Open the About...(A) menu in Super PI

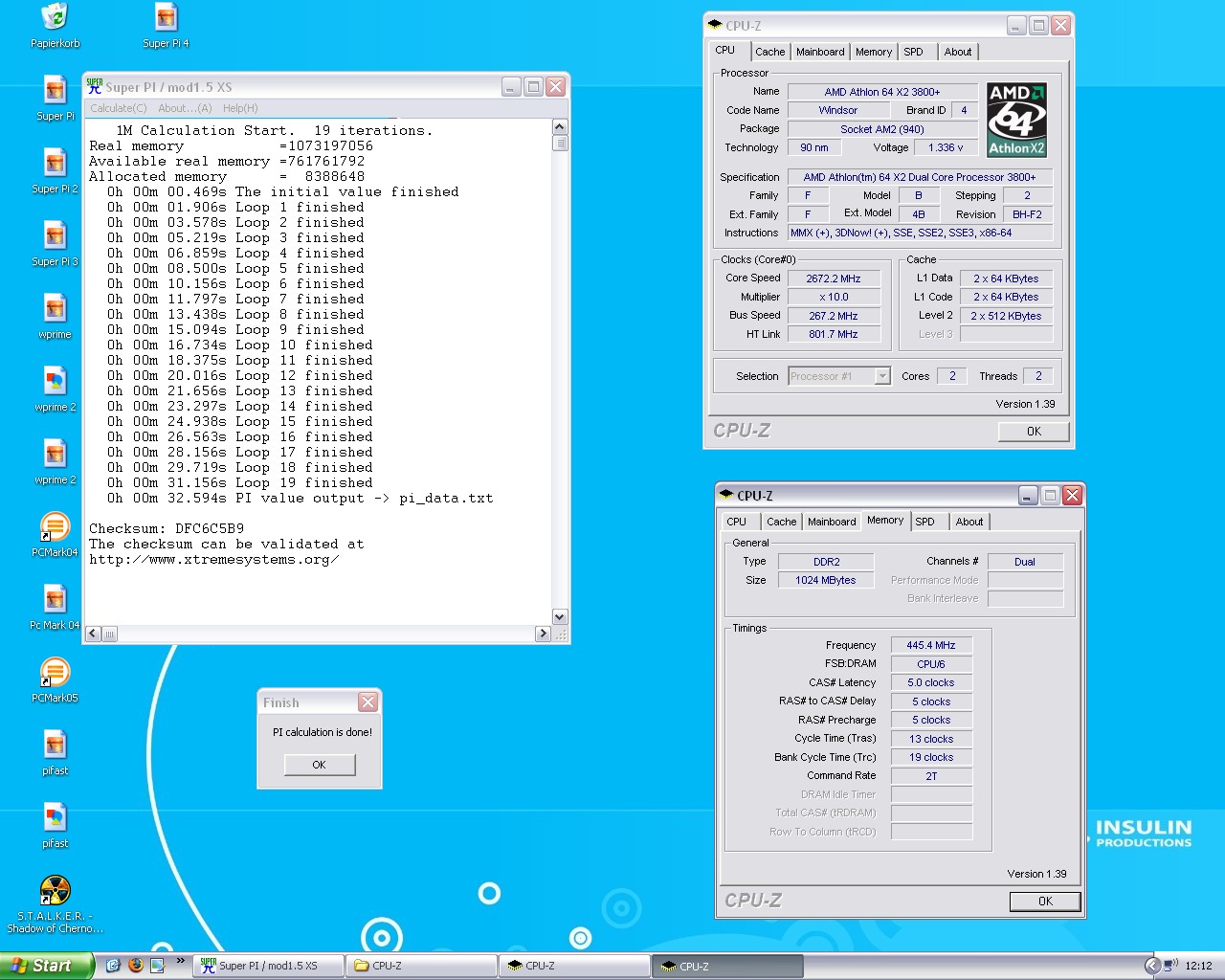[x=185, y=108]
